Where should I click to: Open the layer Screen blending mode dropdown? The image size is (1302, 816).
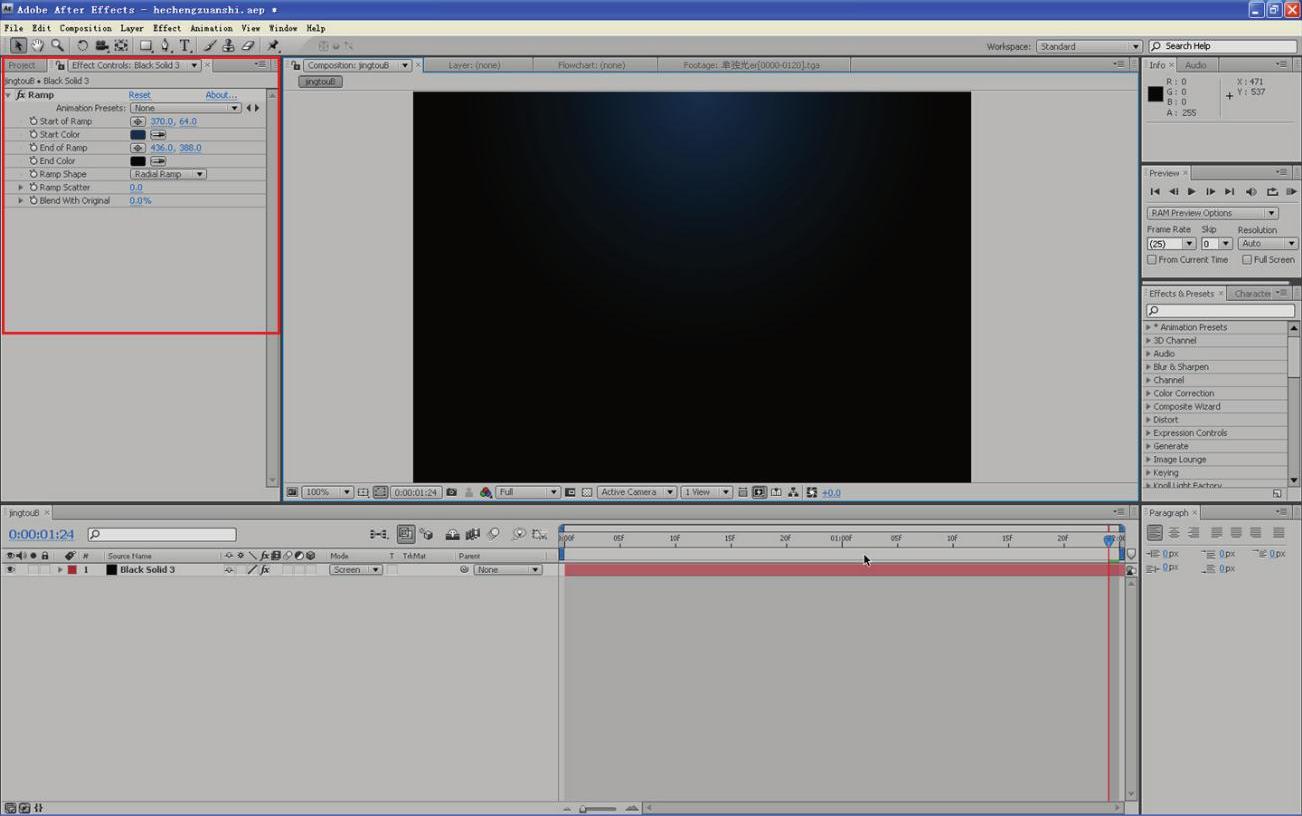tap(356, 570)
